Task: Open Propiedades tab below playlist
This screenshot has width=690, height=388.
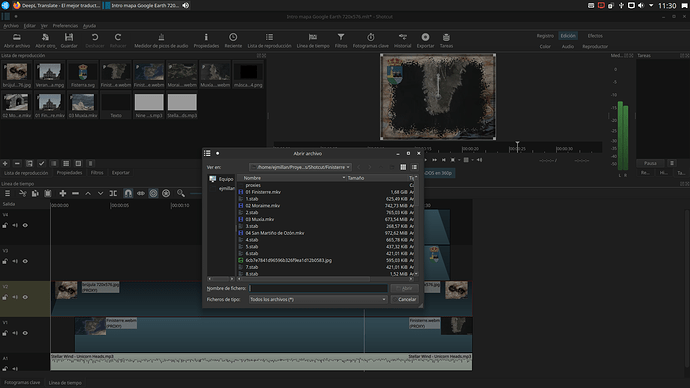Action: point(69,172)
